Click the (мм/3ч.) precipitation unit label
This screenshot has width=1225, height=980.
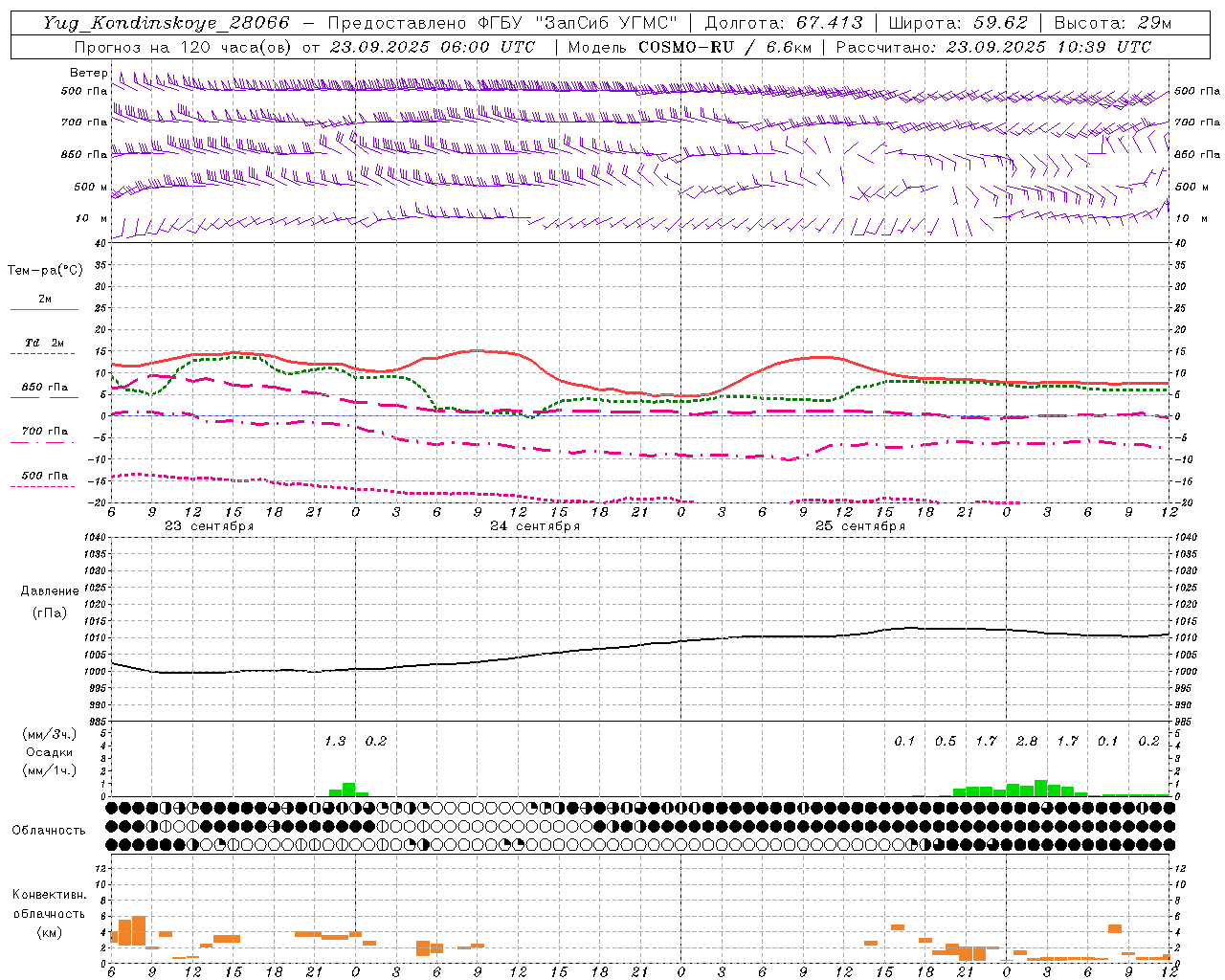[x=49, y=734]
